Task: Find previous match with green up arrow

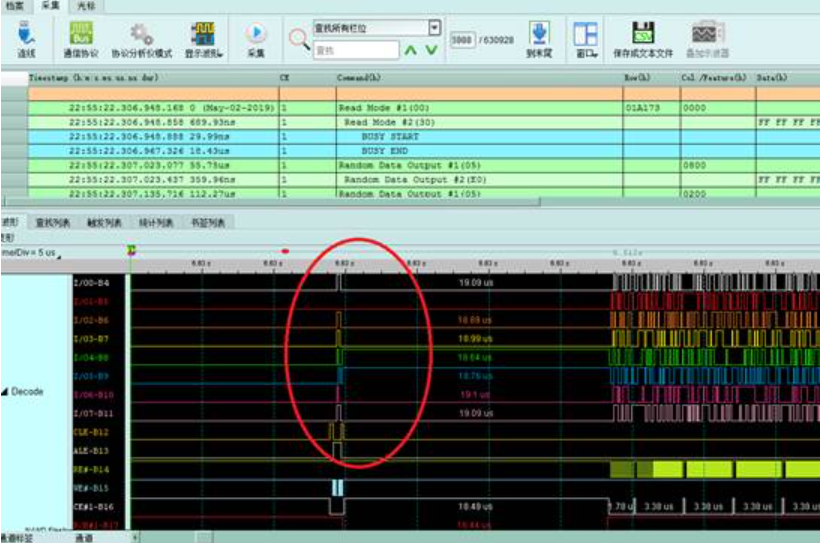Action: [x=411, y=49]
